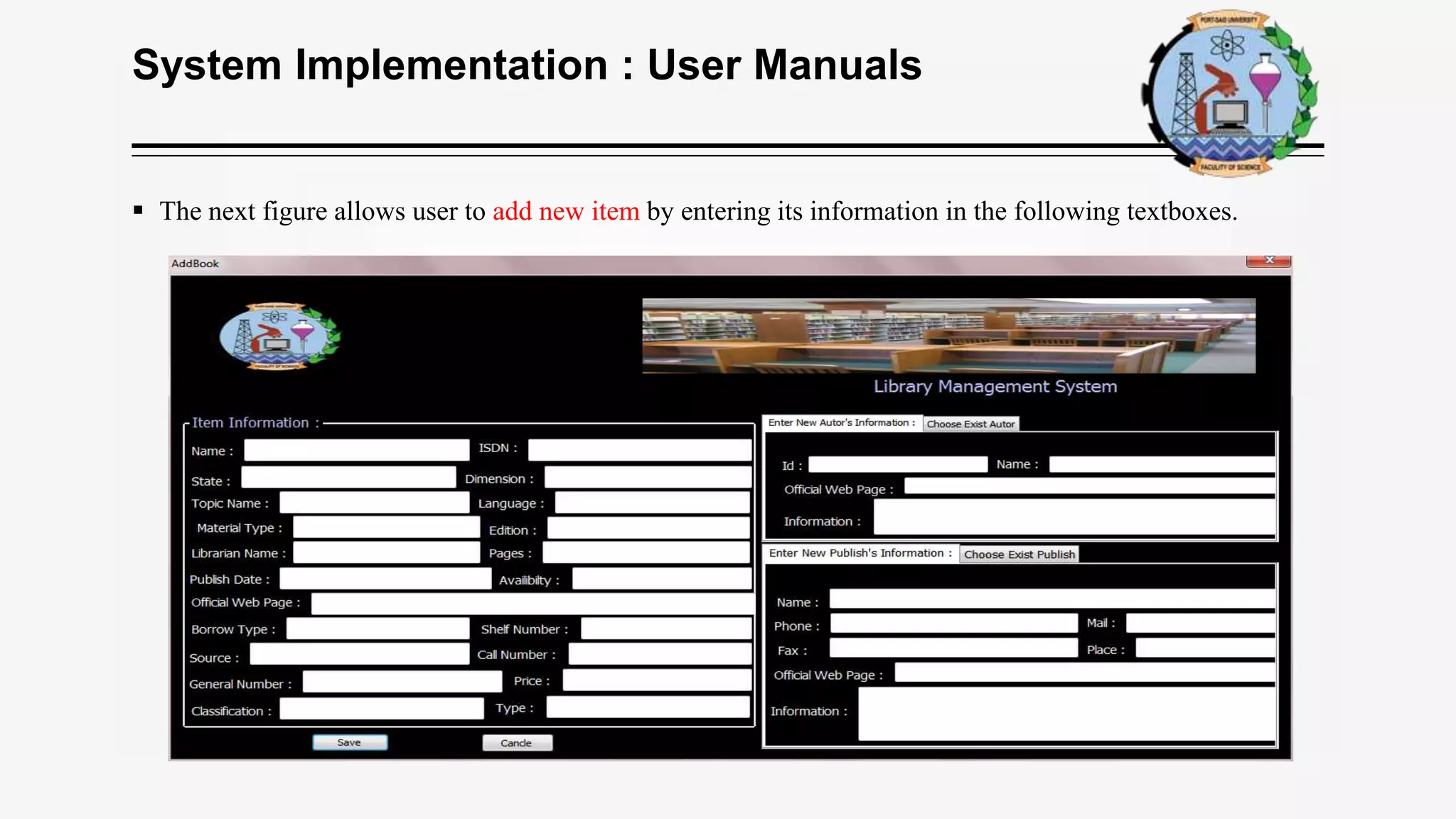This screenshot has height=819, width=1456.
Task: Close the AddBook window
Action: coord(1269,260)
